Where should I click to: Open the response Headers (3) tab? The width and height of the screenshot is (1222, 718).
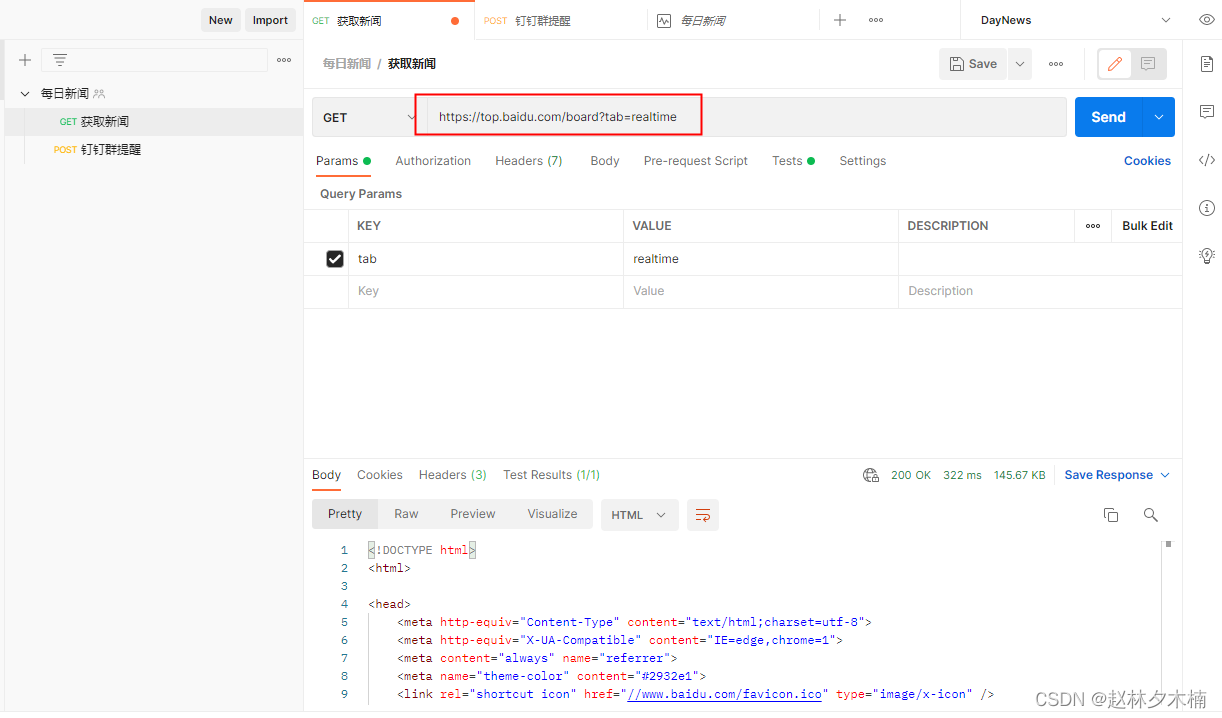point(453,475)
